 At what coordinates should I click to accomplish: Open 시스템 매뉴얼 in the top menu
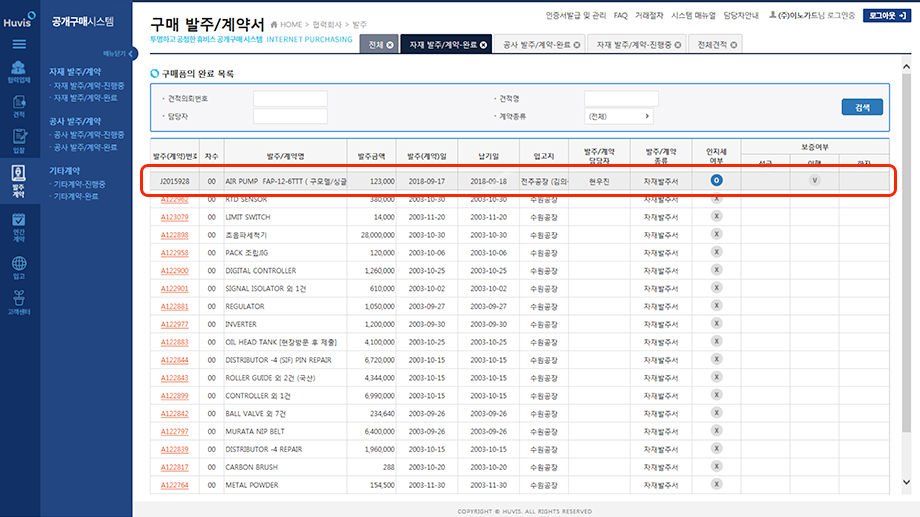click(693, 16)
